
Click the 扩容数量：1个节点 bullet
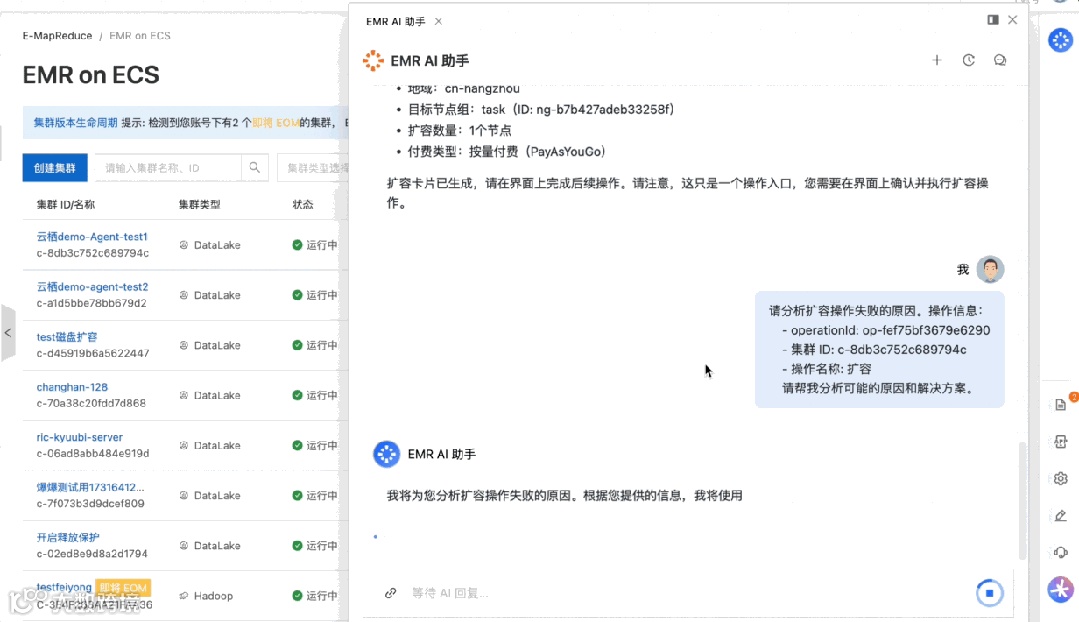pos(454,131)
